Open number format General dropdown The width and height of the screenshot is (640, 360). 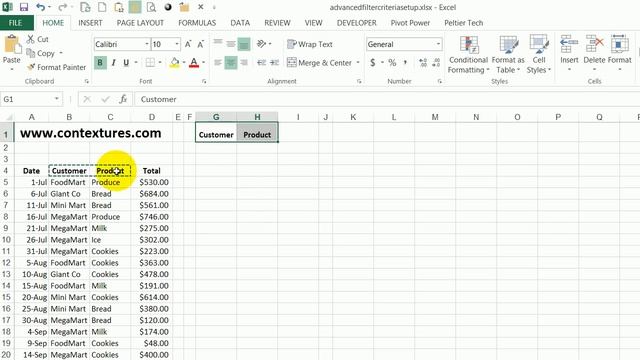pos(438,44)
